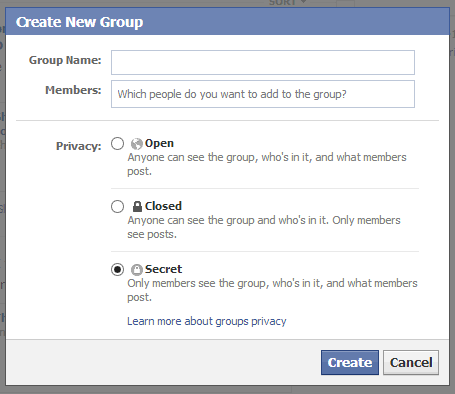The height and width of the screenshot is (394, 455).
Task: Click the bold Open option label
Action: pyautogui.click(x=159, y=143)
